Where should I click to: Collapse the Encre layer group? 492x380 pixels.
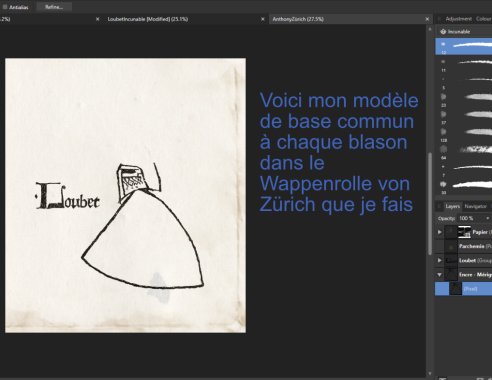pyautogui.click(x=439, y=275)
